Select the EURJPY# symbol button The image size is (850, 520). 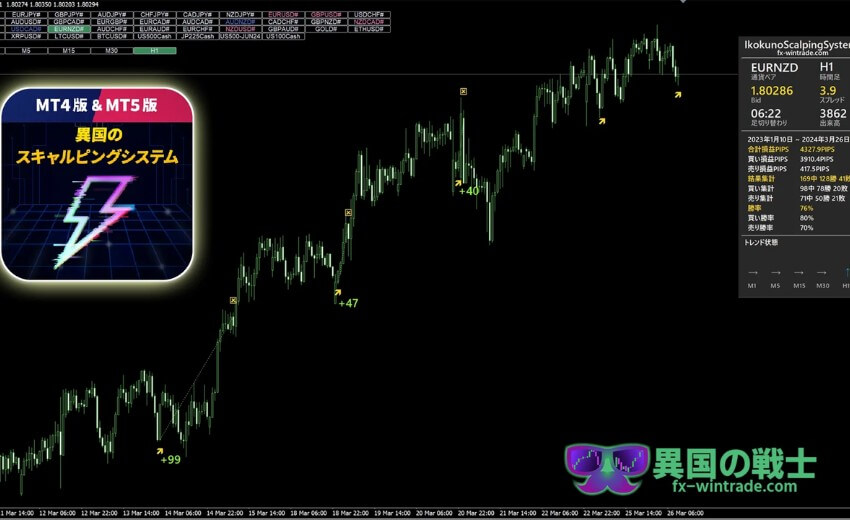[x=27, y=15]
